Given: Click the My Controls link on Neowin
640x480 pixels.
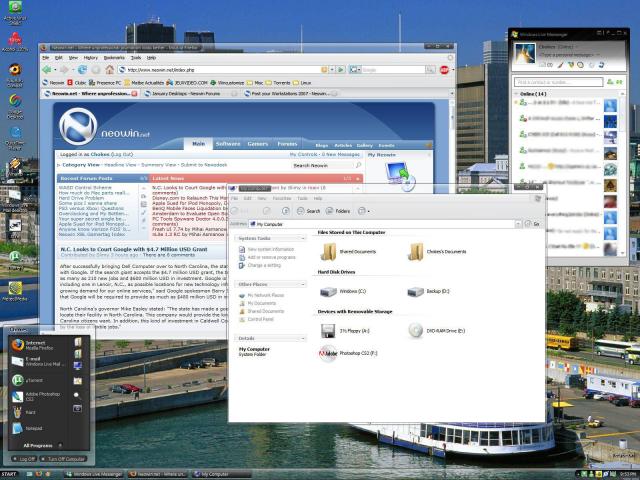Looking at the screenshot, I should click(303, 155).
